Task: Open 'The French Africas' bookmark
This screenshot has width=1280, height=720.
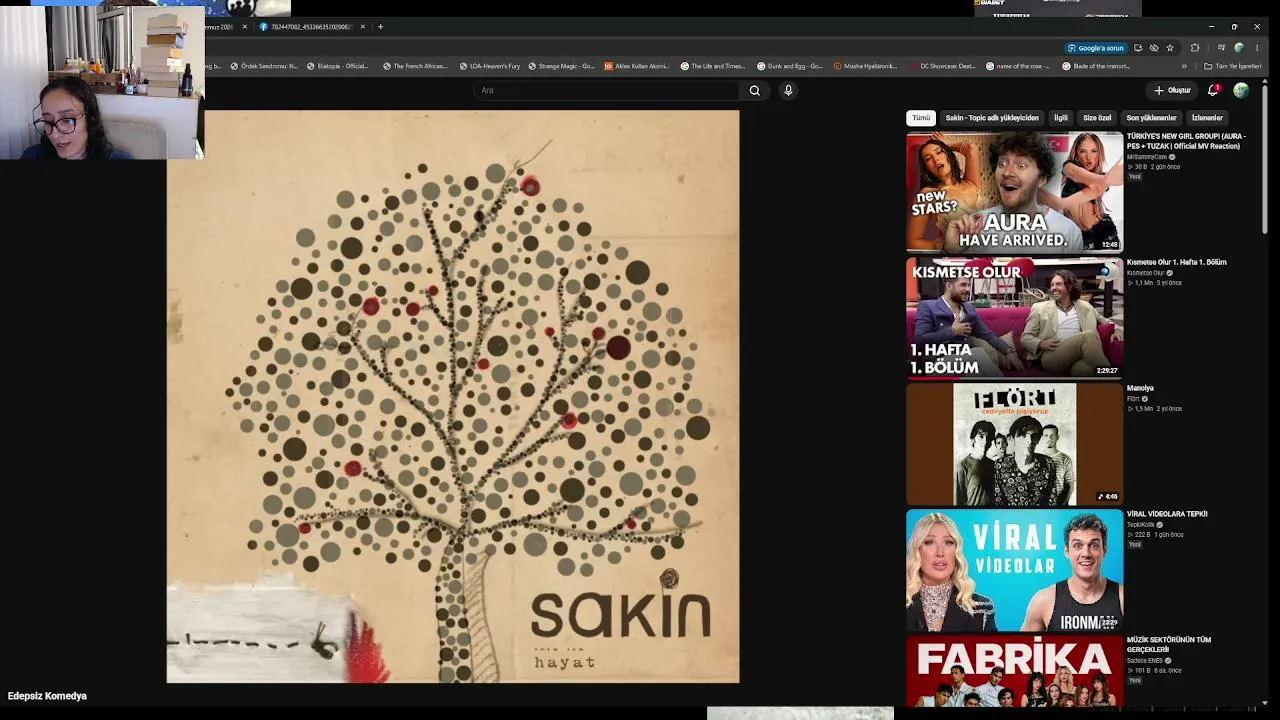Action: (414, 66)
